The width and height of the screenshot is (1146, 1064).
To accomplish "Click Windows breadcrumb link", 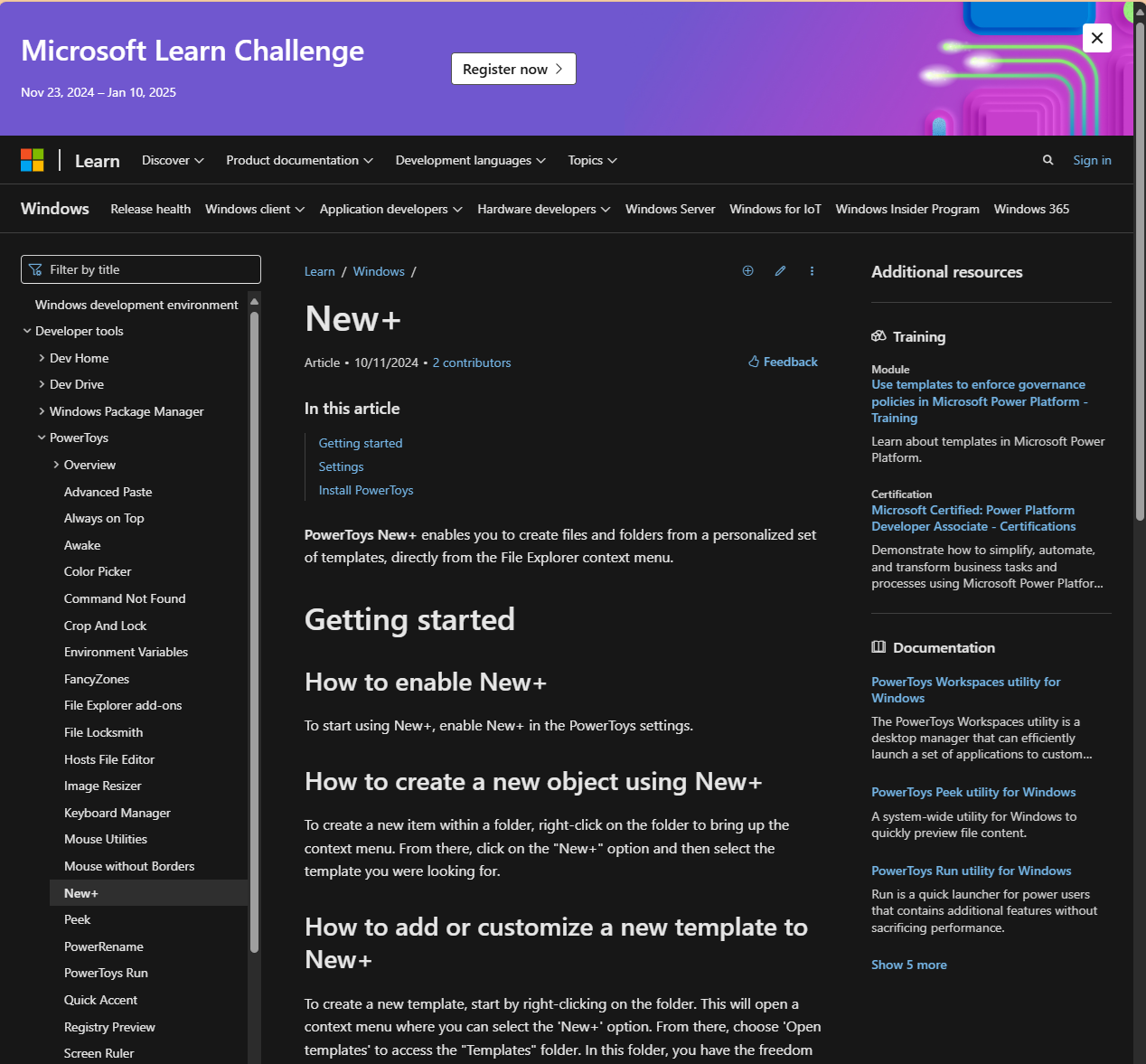I will [379, 271].
